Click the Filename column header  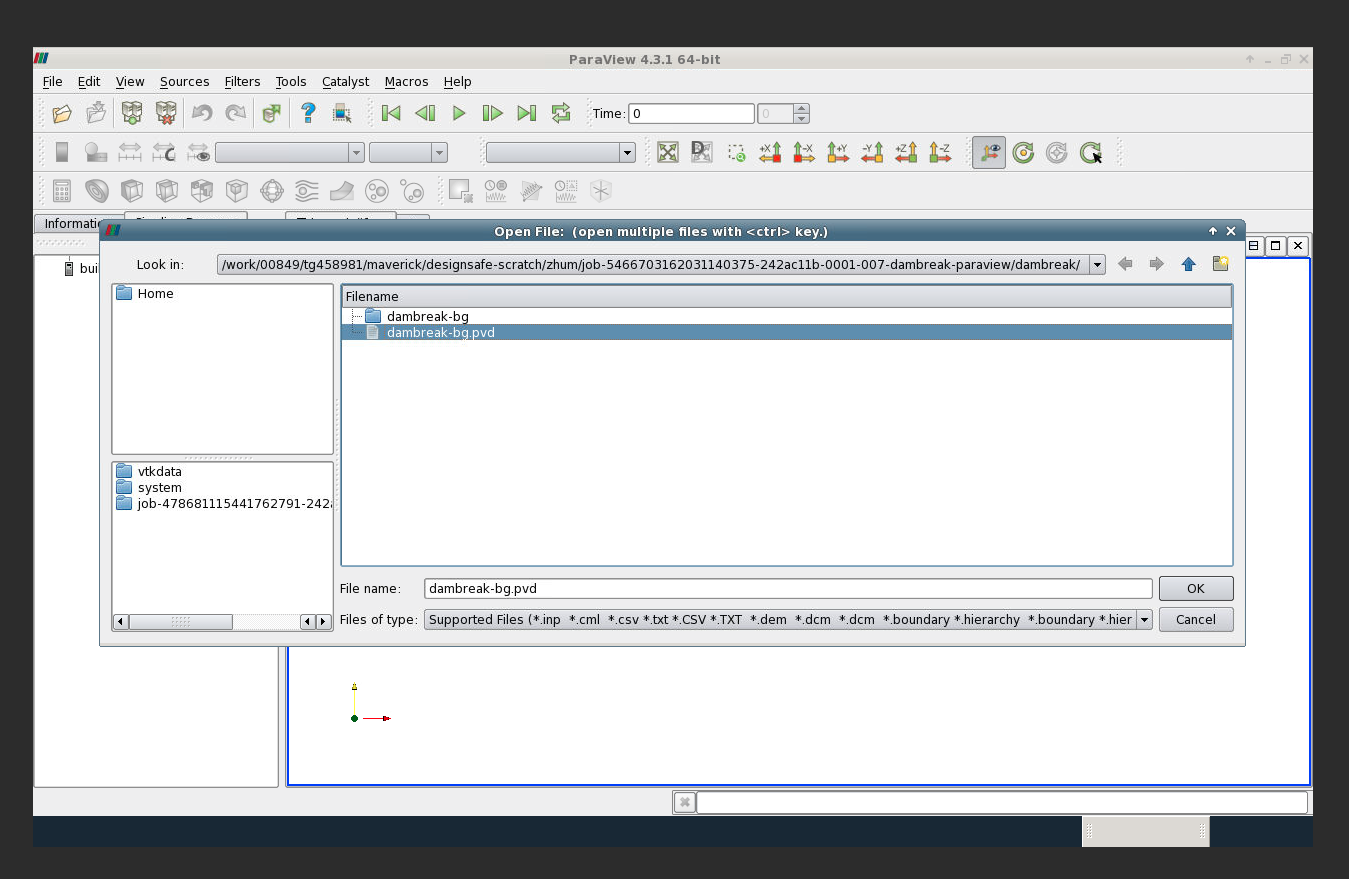click(x=787, y=297)
